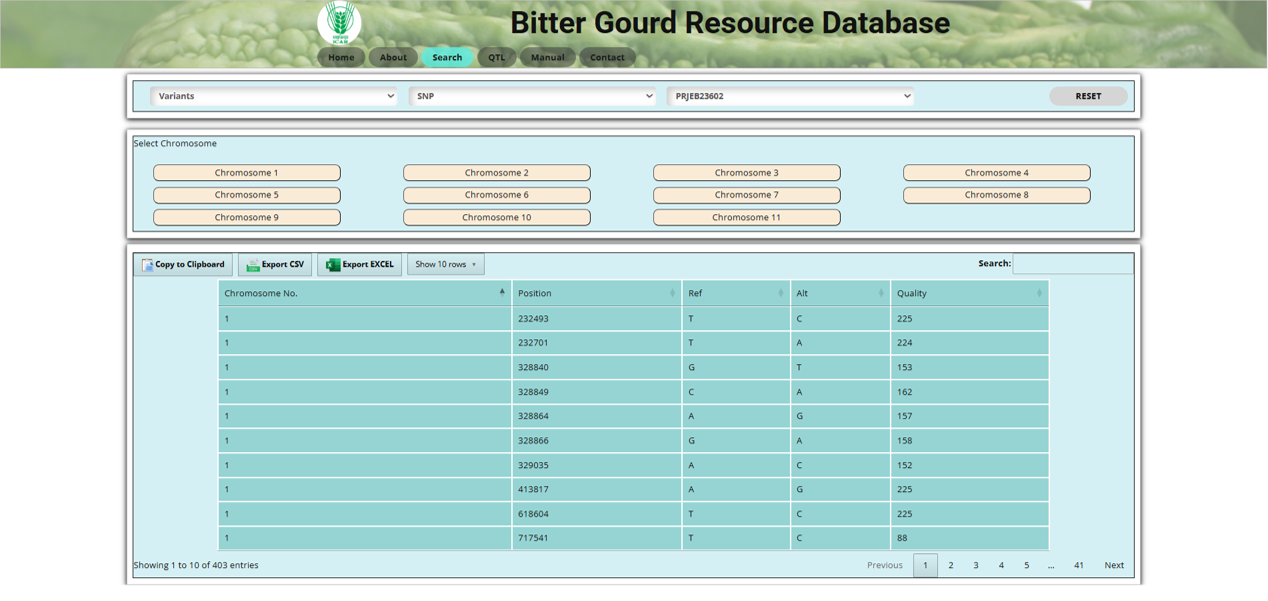1268x601 pixels.
Task: Navigate to the About page
Action: click(x=393, y=58)
